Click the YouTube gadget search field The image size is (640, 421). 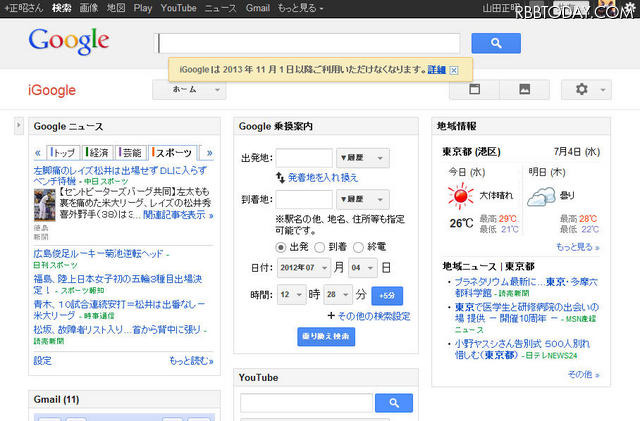(307, 403)
